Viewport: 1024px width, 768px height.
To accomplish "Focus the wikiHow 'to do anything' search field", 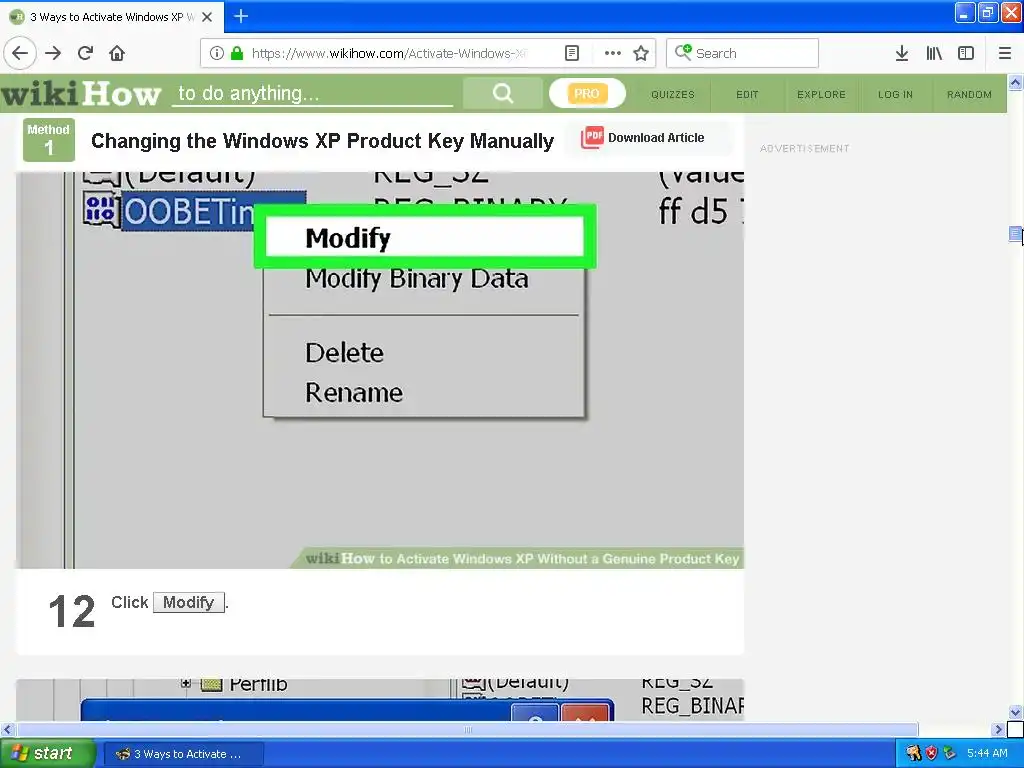I will (312, 93).
